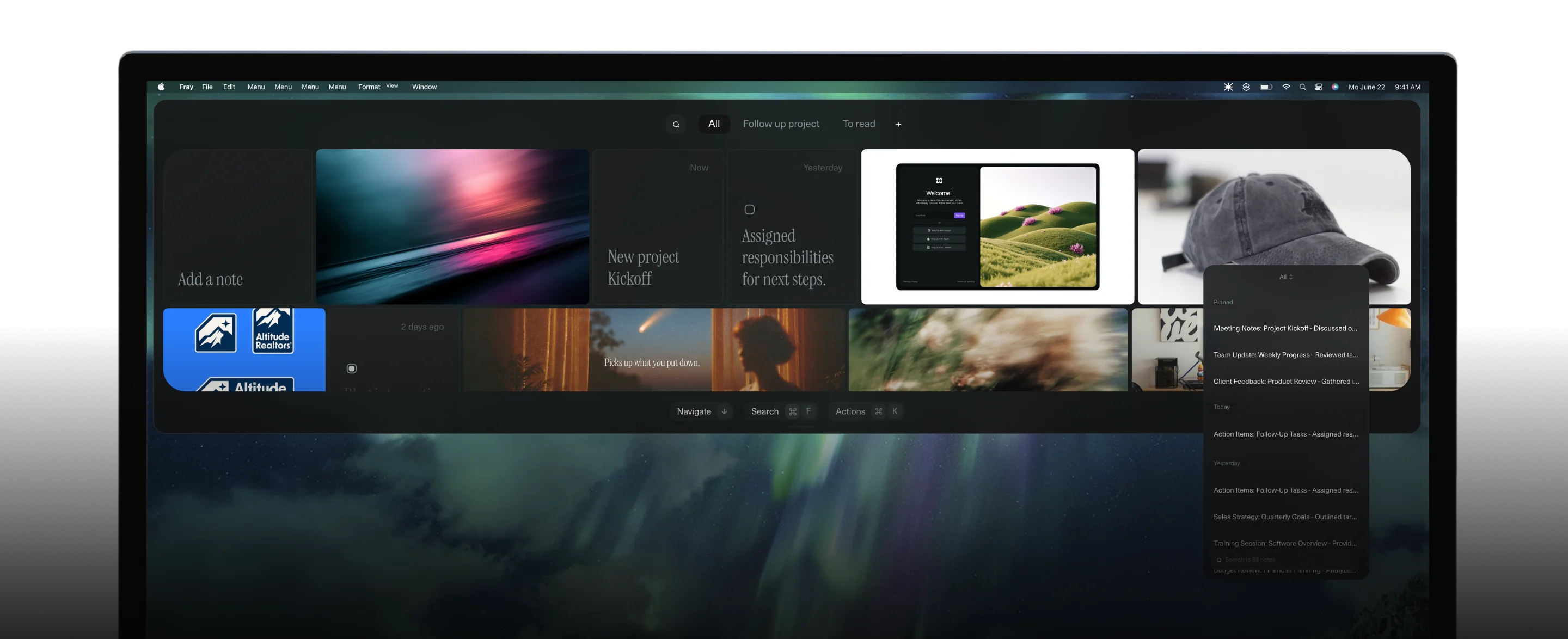Expand the Pinned notes section
Image resolution: width=1568 pixels, height=639 pixels.
click(1223, 302)
